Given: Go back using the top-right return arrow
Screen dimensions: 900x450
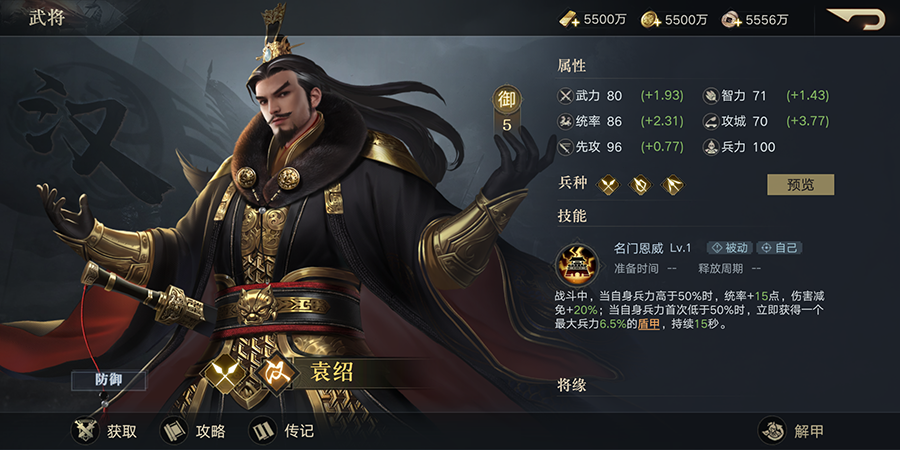Looking at the screenshot, I should click(x=856, y=18).
